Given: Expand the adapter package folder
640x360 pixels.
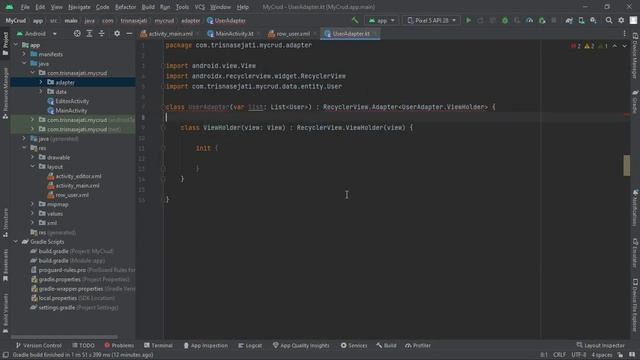Looking at the screenshot, I should (x=41, y=82).
